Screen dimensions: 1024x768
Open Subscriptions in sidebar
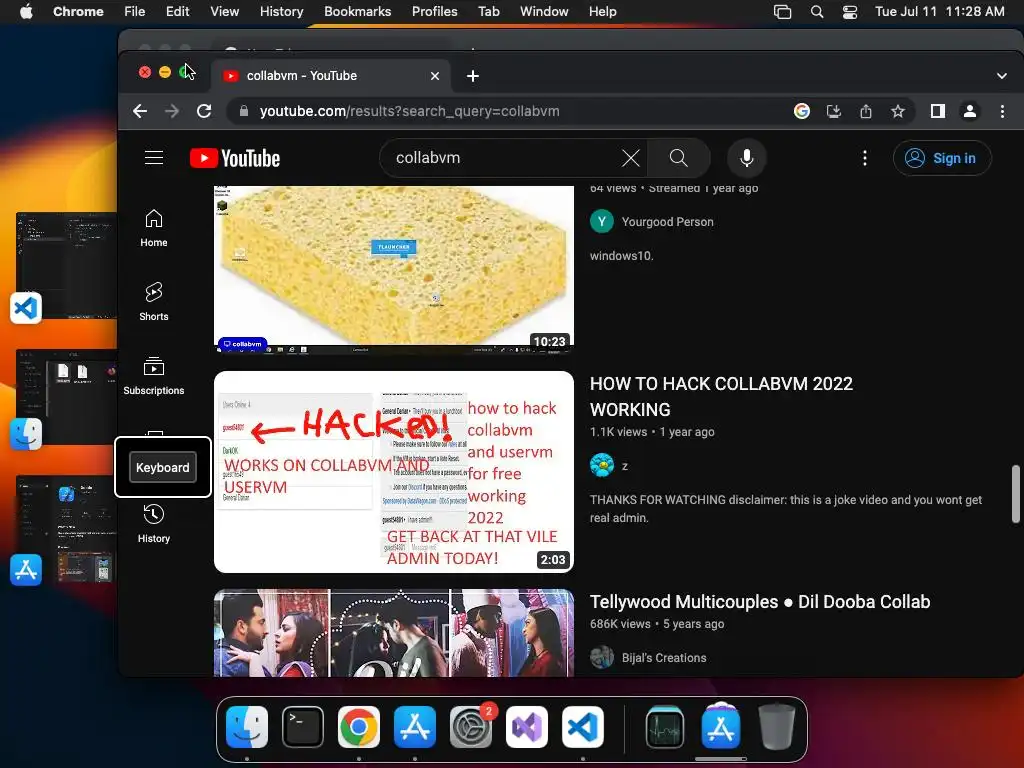coord(154,376)
